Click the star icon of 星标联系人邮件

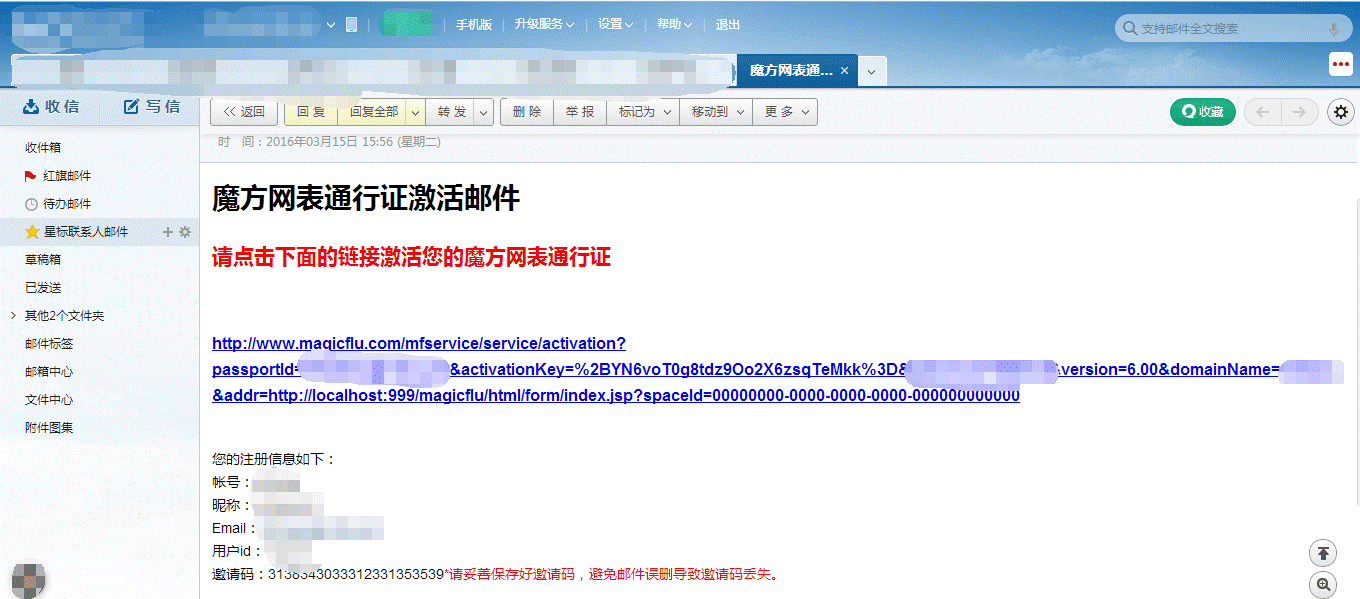[32, 231]
